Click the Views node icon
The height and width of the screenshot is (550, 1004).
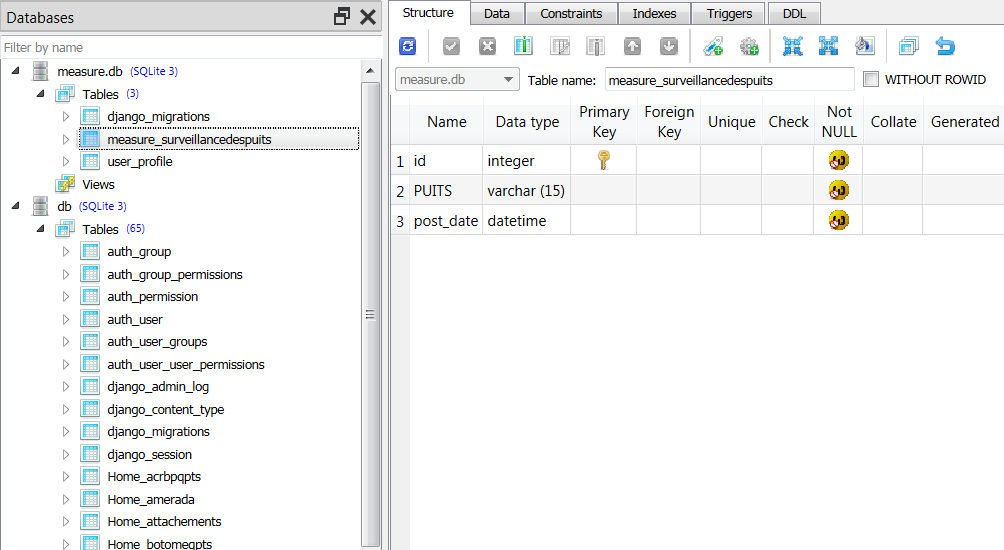(65, 184)
